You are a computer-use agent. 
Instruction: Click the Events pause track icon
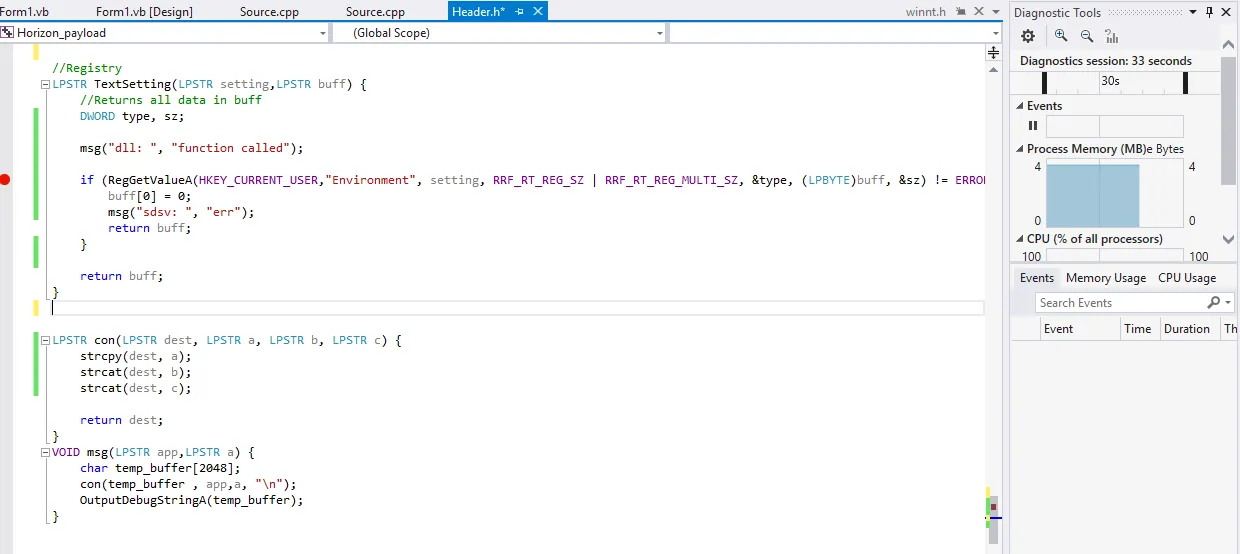tap(1033, 126)
